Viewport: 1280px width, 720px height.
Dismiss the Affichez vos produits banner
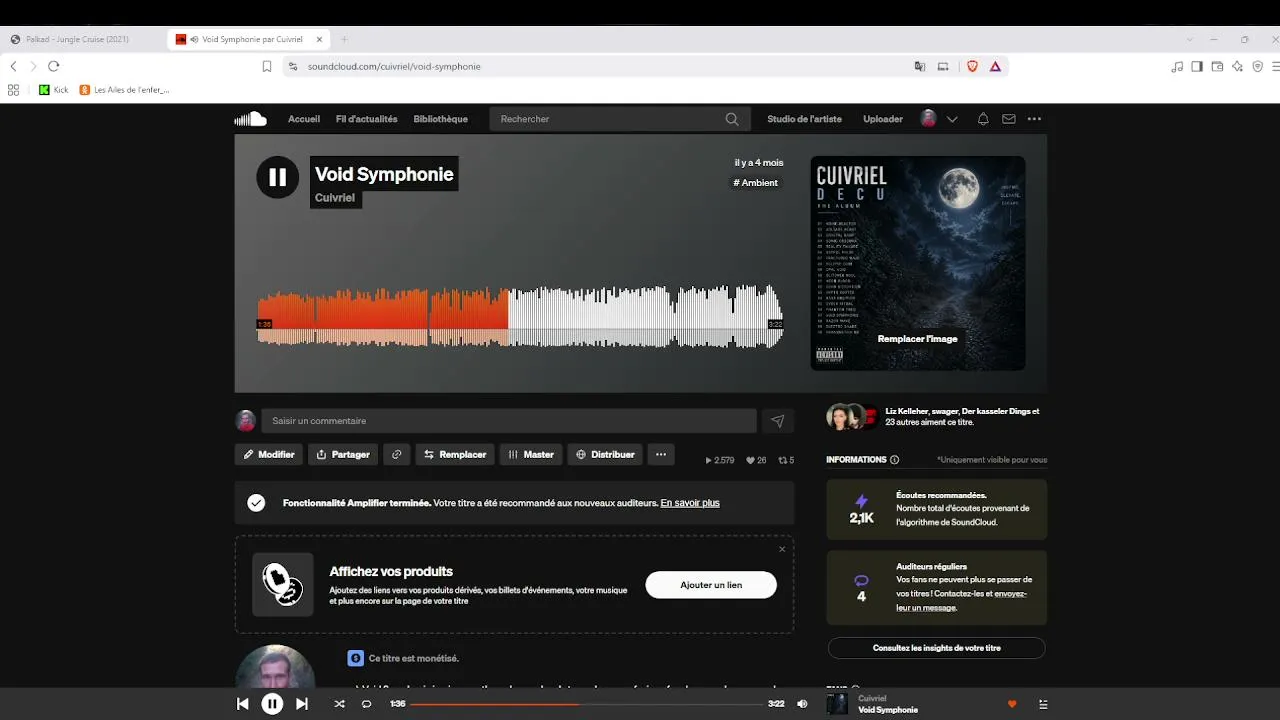point(782,549)
